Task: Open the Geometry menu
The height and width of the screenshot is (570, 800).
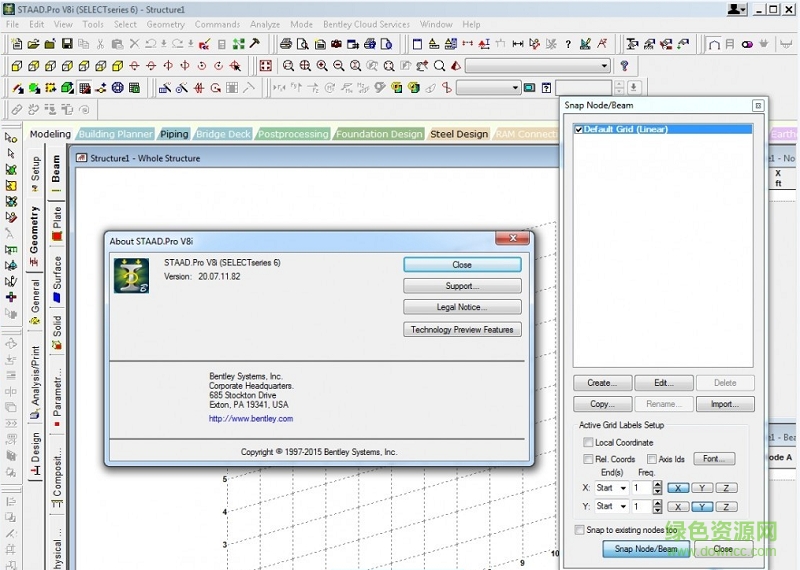Action: [166, 24]
